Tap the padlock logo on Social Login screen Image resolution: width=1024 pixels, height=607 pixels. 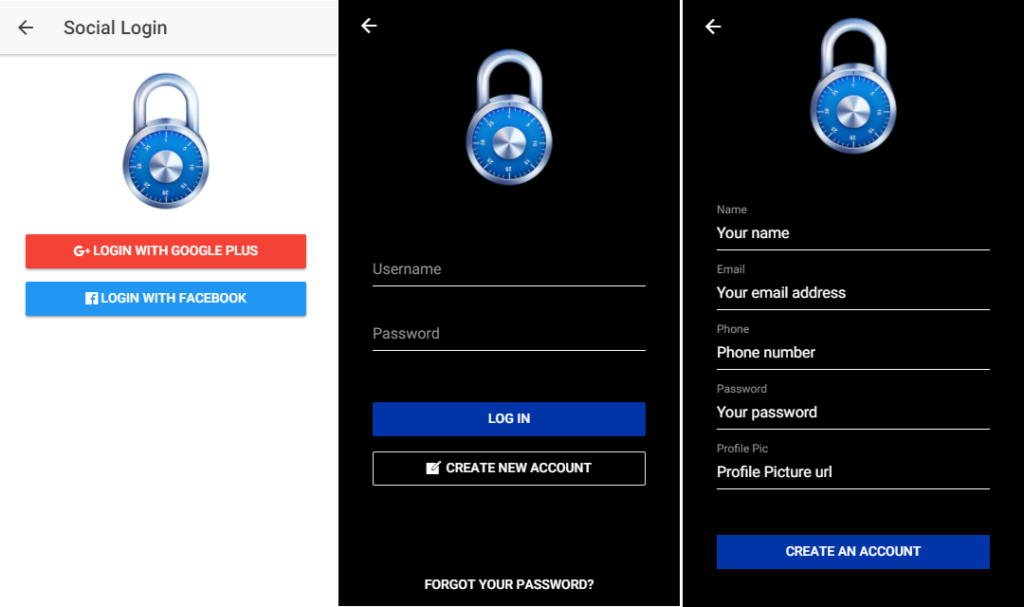[166, 141]
